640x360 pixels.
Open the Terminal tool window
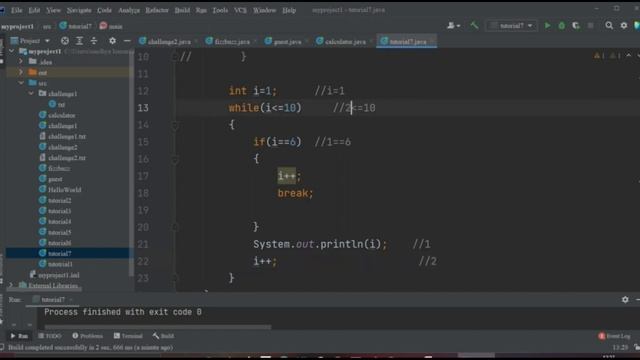coord(128,336)
